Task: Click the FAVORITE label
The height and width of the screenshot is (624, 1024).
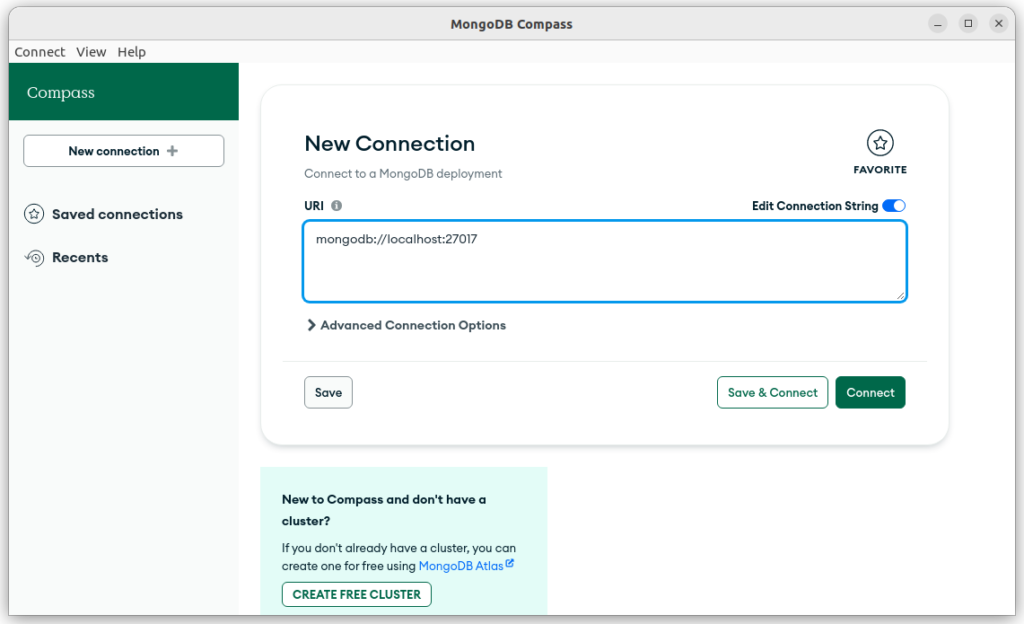Action: point(880,170)
